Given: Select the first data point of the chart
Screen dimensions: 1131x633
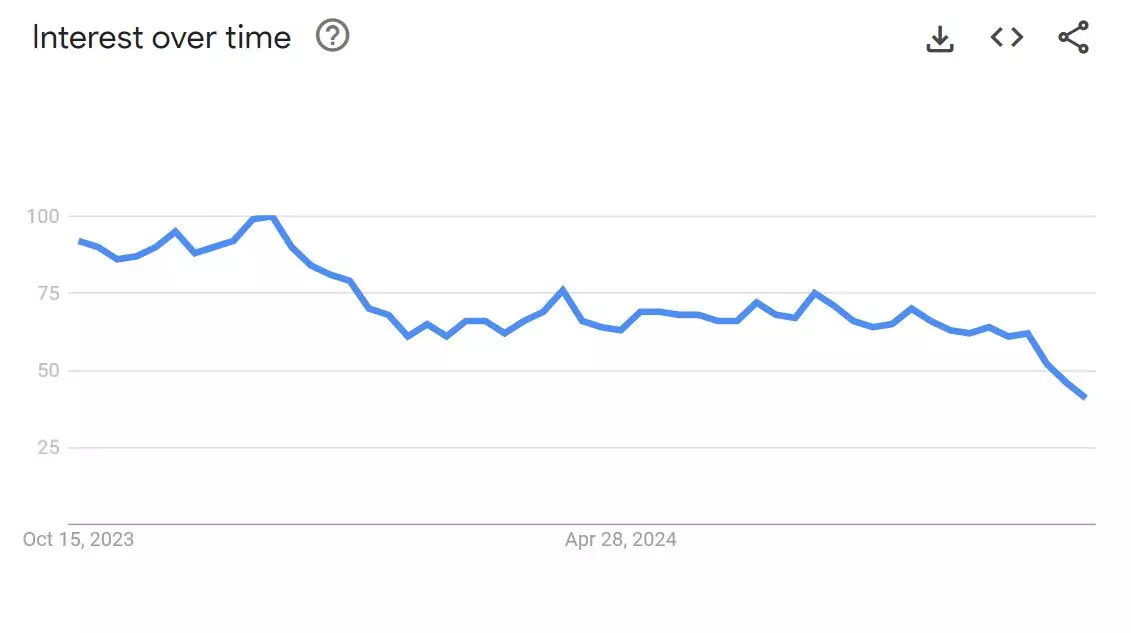Looking at the screenshot, I should coord(78,241).
